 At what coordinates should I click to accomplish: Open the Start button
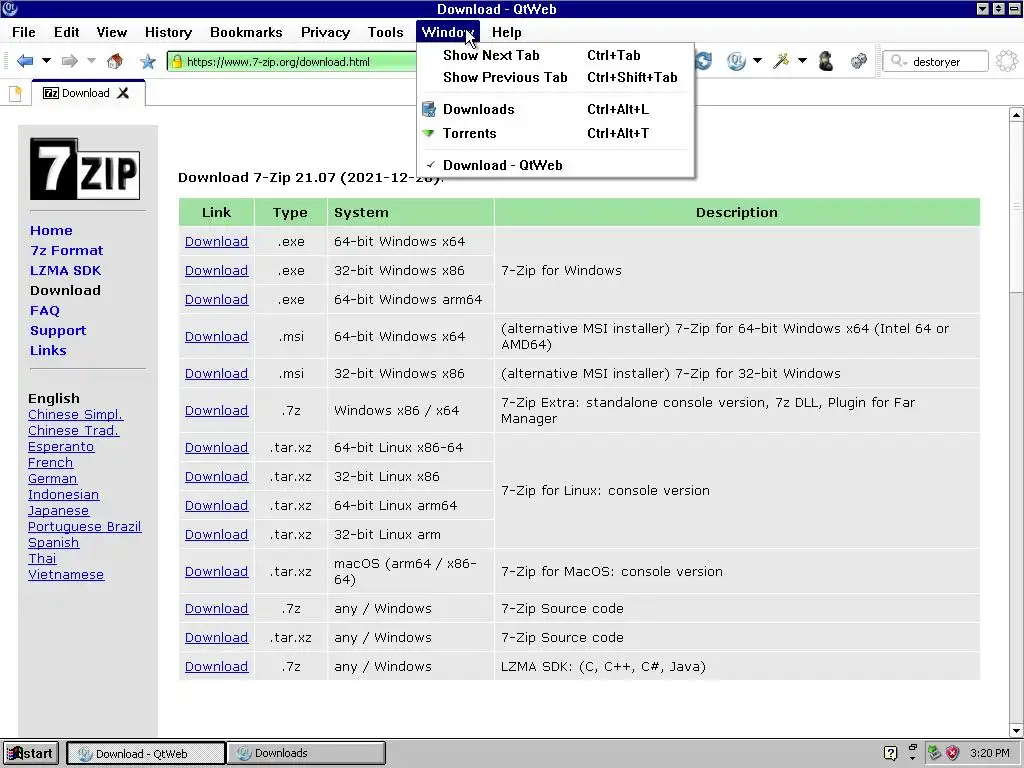pos(31,753)
